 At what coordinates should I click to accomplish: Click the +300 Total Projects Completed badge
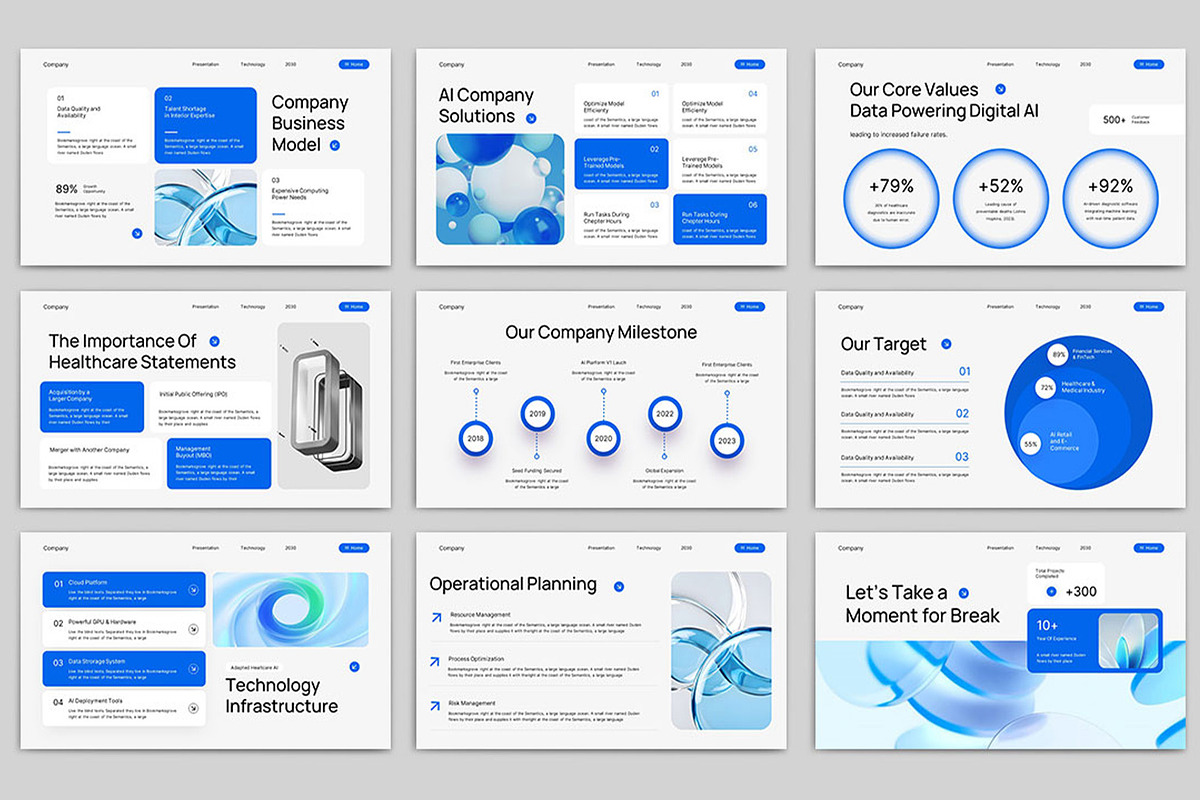point(1066,585)
